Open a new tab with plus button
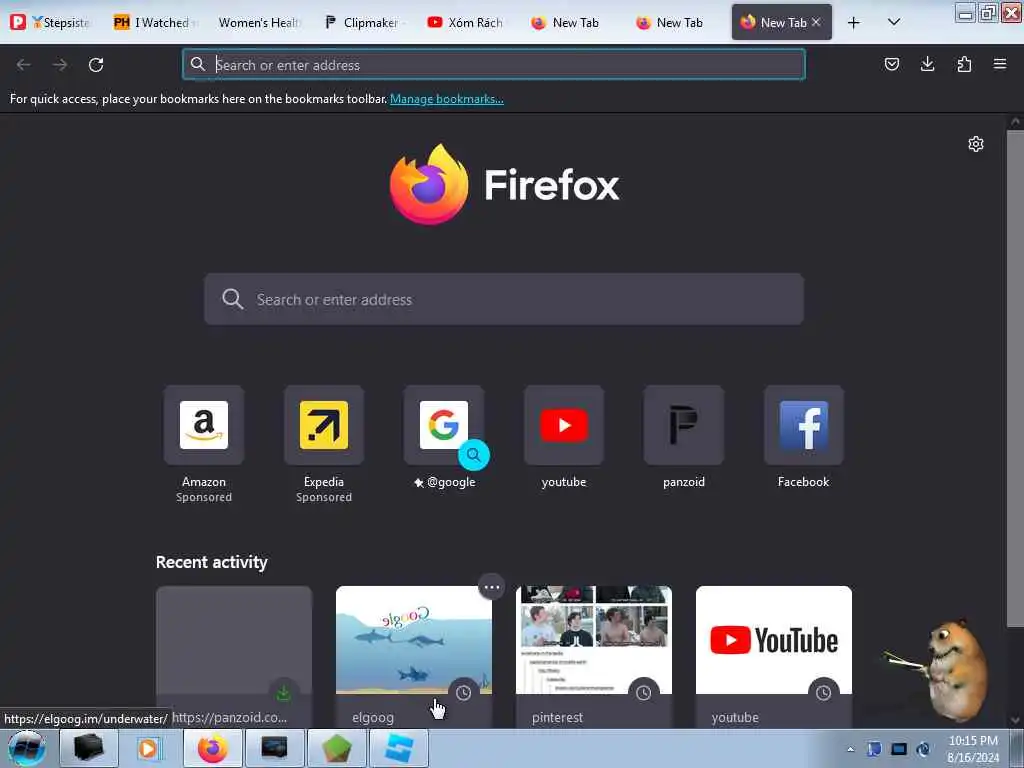This screenshot has height=768, width=1024. 854,23
